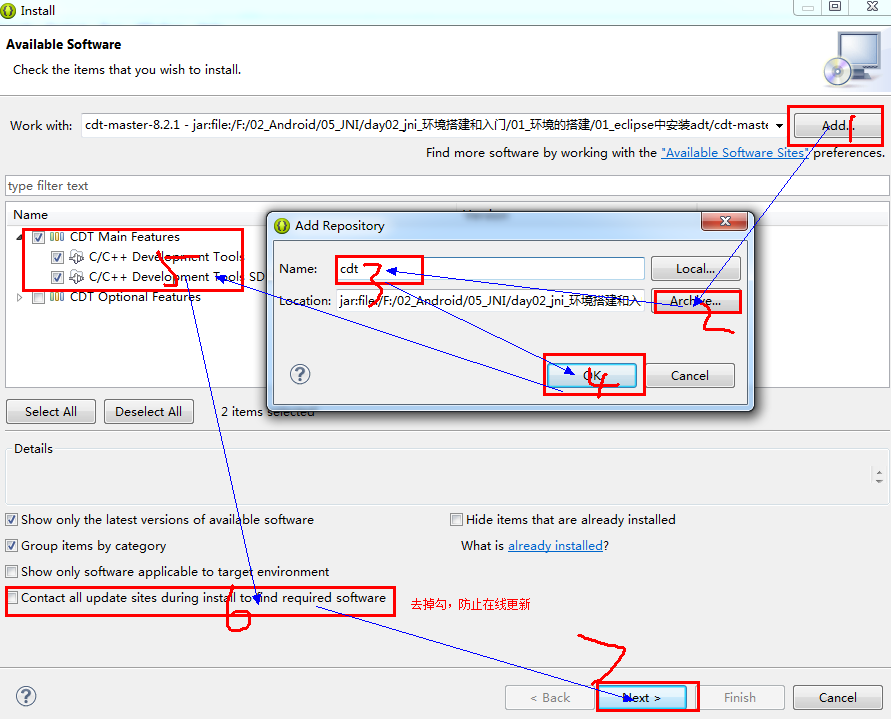Edit the repository Name field
Image resolution: width=891 pixels, height=719 pixels.
(490, 268)
